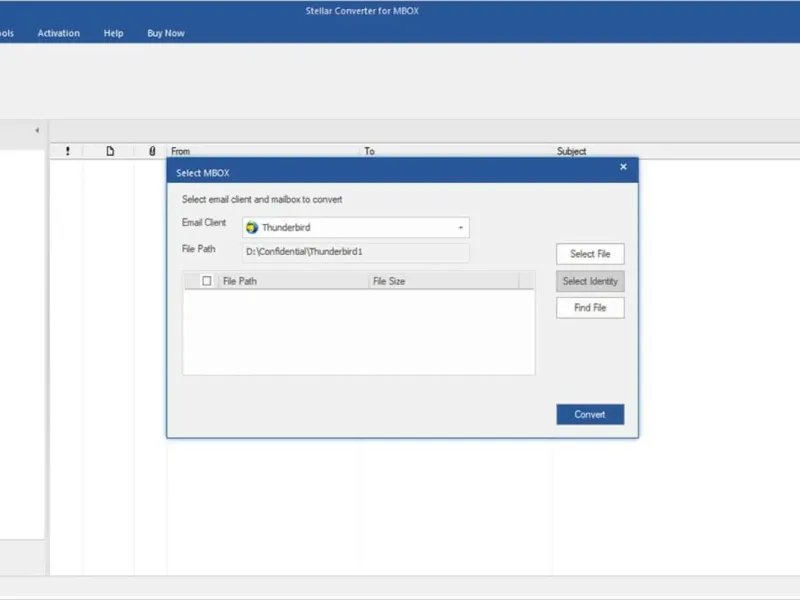Viewport: 800px width, 600px height.
Task: Click the Select Identity button
Action: point(590,281)
